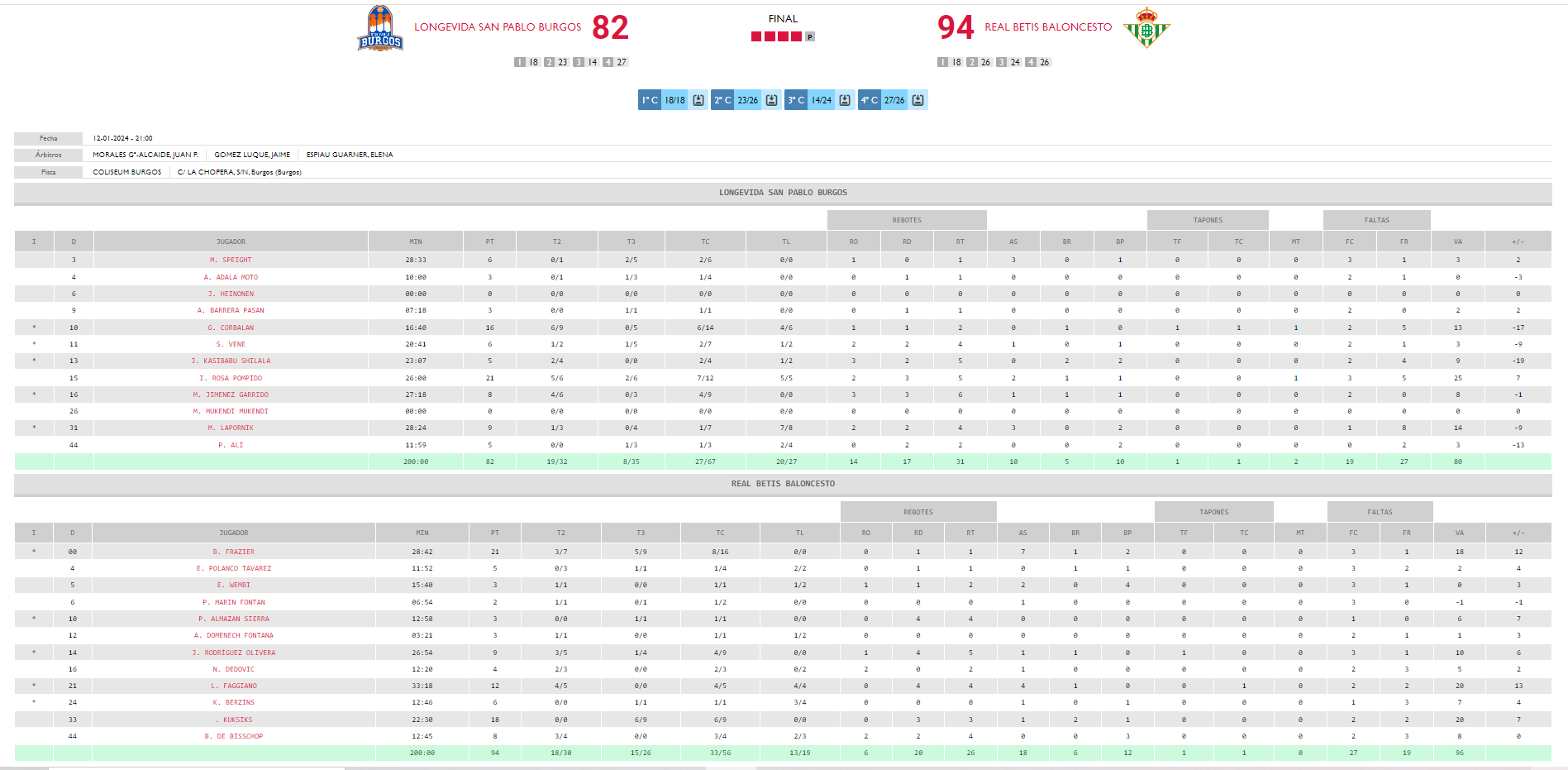Open player I. Rosa Pompido profile
Screen dimensions: 1568x770
click(231, 378)
